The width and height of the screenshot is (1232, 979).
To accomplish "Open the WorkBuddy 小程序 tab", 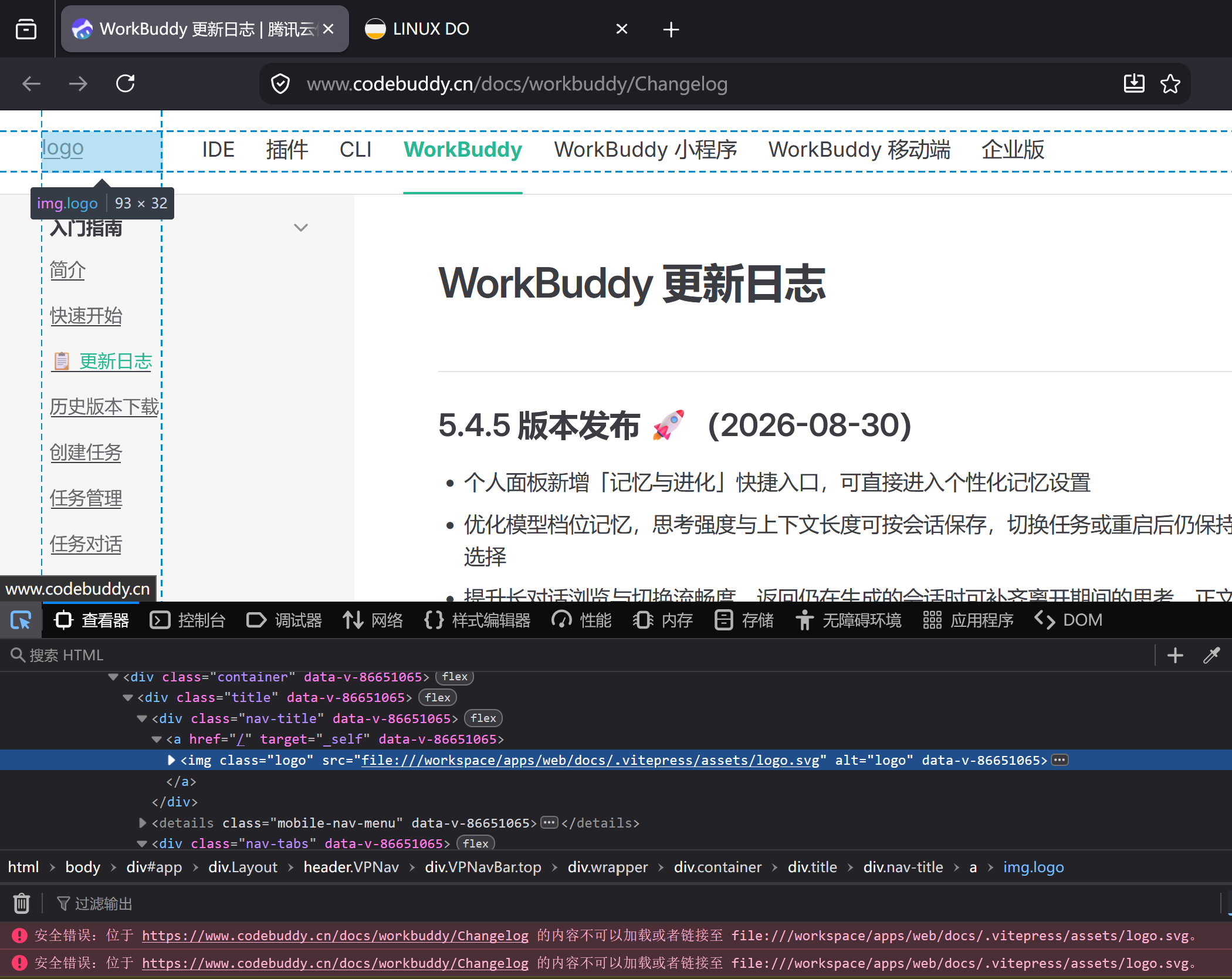I will (645, 150).
